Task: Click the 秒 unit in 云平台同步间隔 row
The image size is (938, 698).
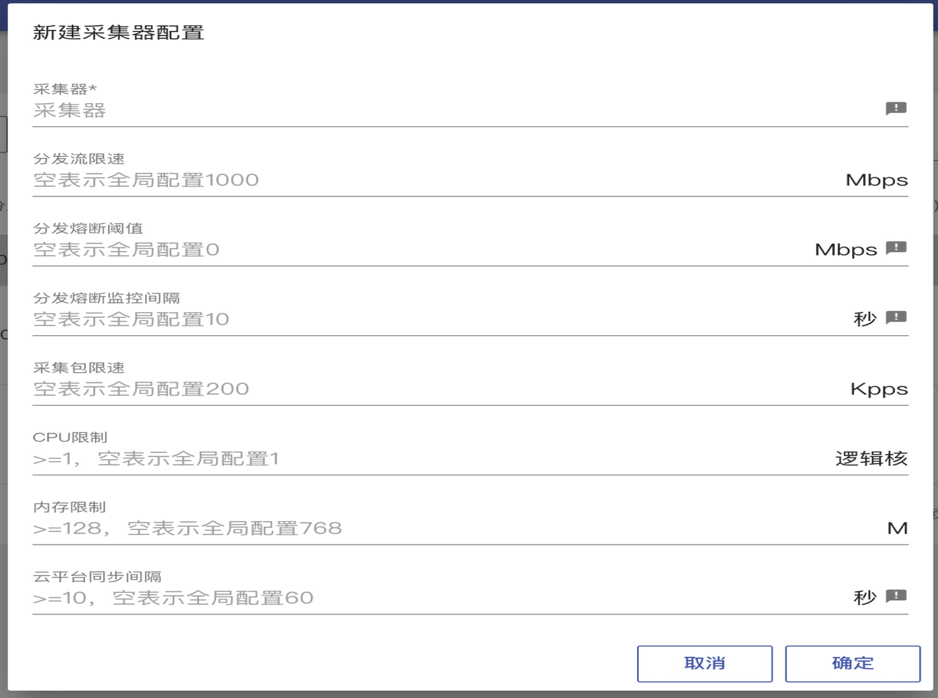Action: tap(865, 598)
